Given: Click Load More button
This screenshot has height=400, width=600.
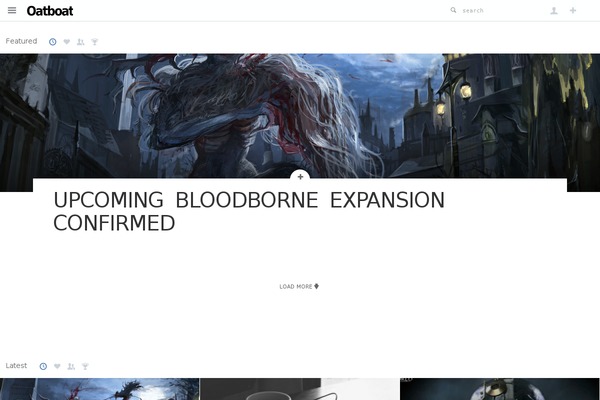Looking at the screenshot, I should [299, 286].
